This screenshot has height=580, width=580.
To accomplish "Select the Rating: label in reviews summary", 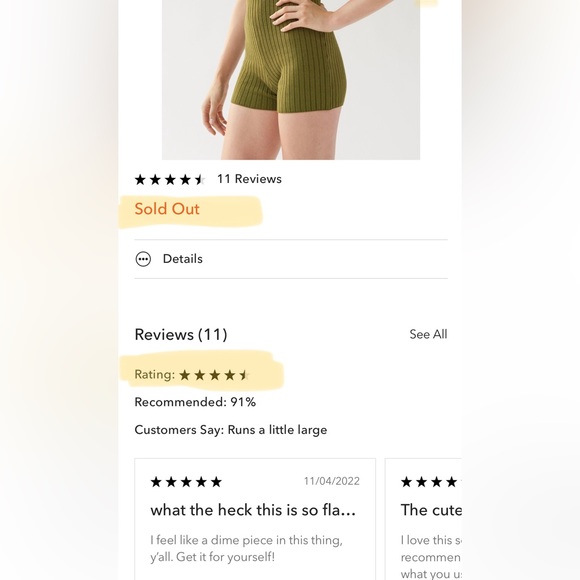I will click(155, 374).
